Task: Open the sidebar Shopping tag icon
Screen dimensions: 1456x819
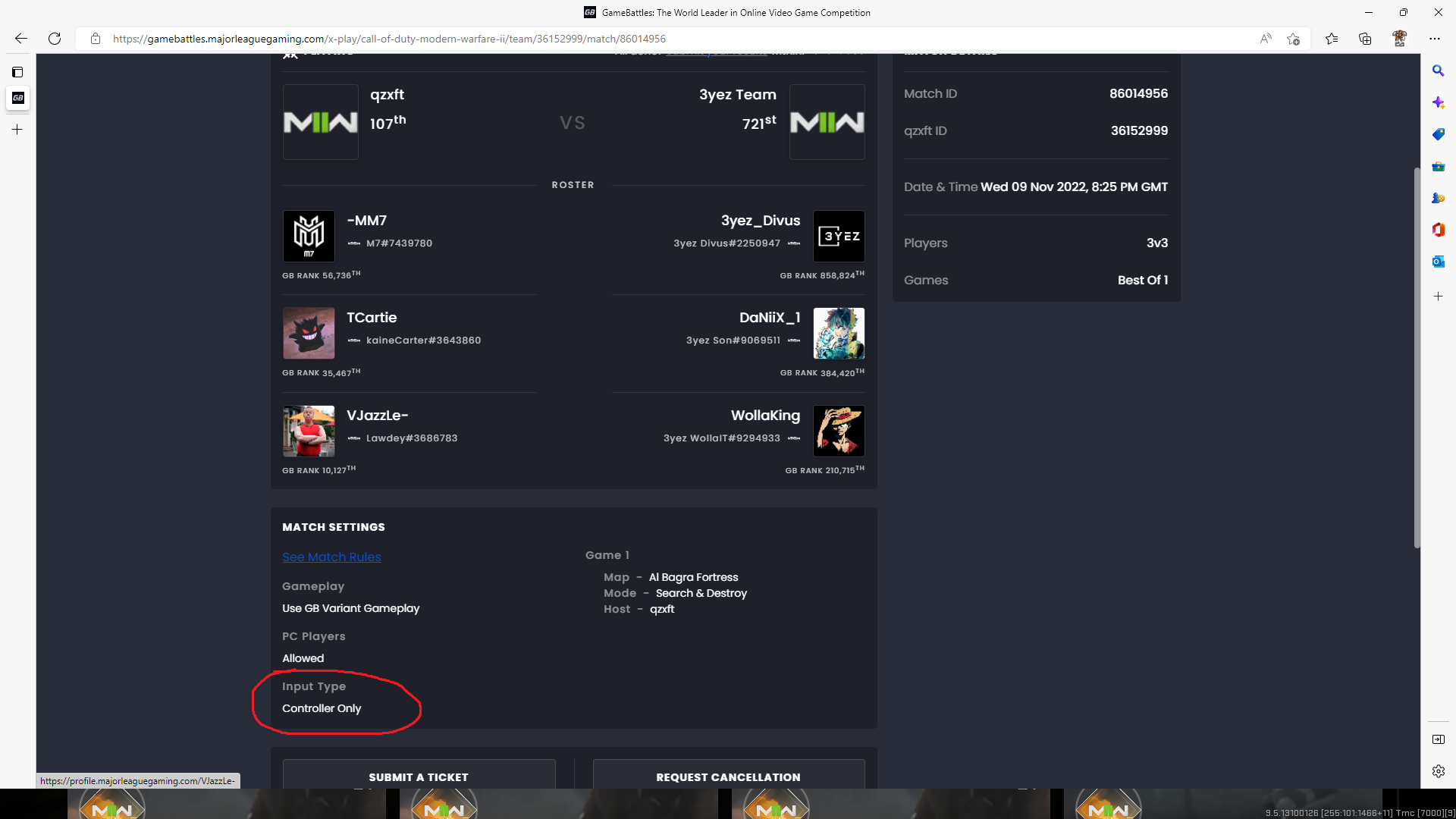Action: [1438, 134]
